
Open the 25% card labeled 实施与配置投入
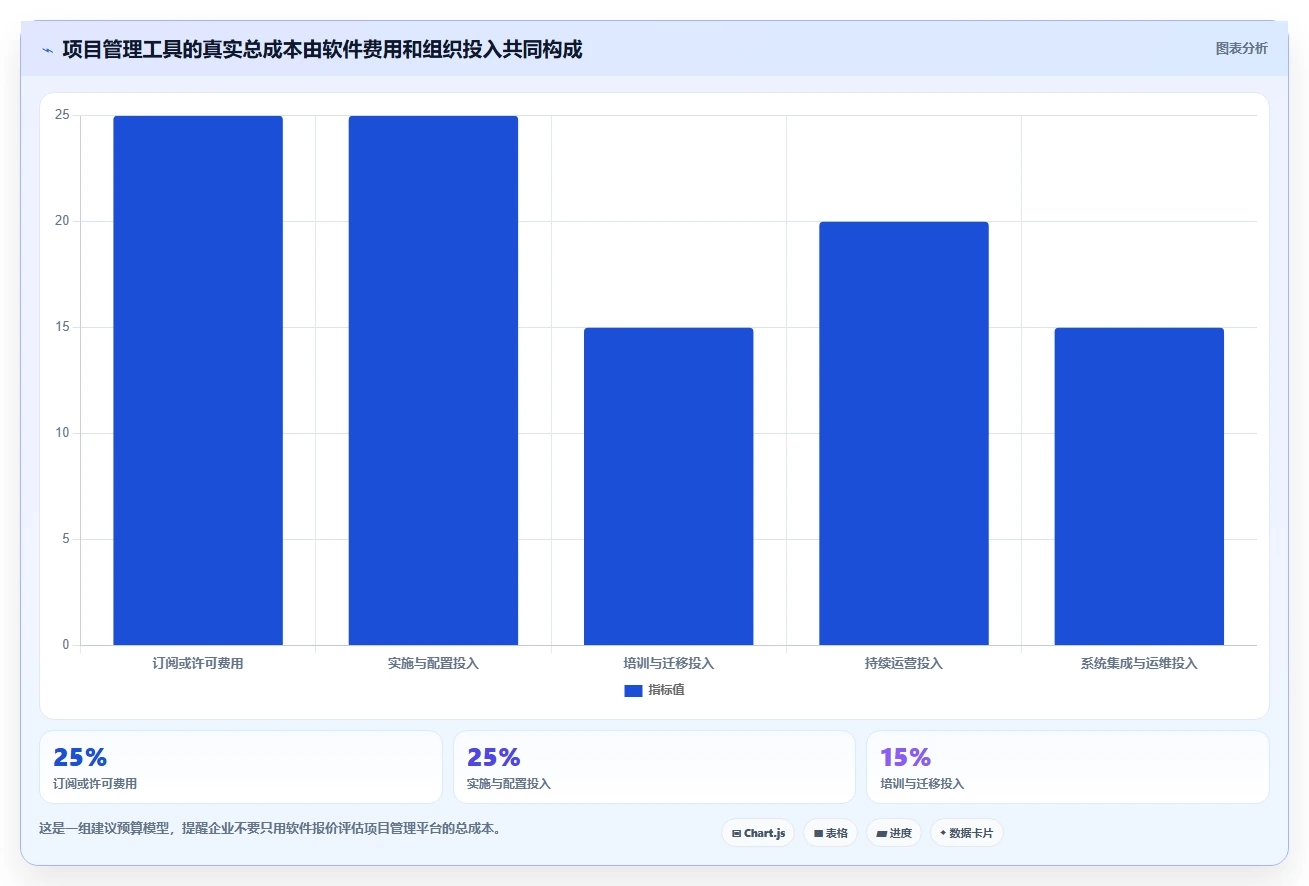click(x=654, y=767)
